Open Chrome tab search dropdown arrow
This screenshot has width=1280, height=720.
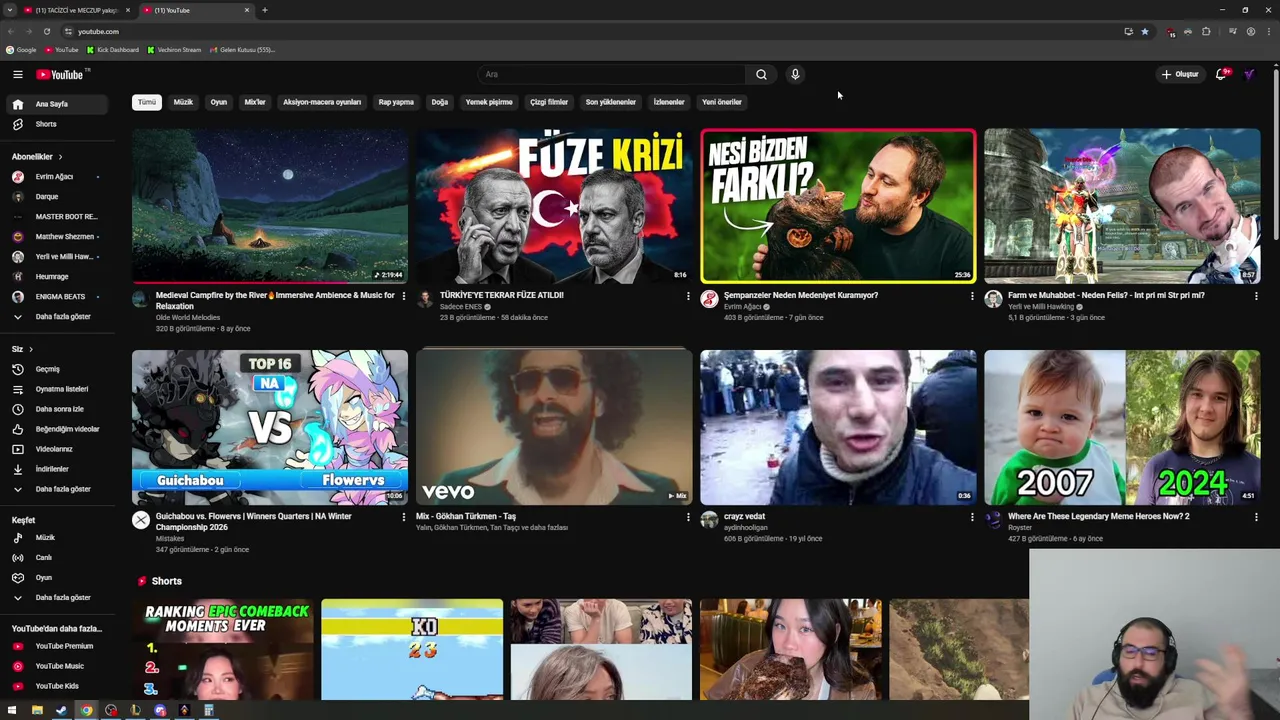coord(9,10)
